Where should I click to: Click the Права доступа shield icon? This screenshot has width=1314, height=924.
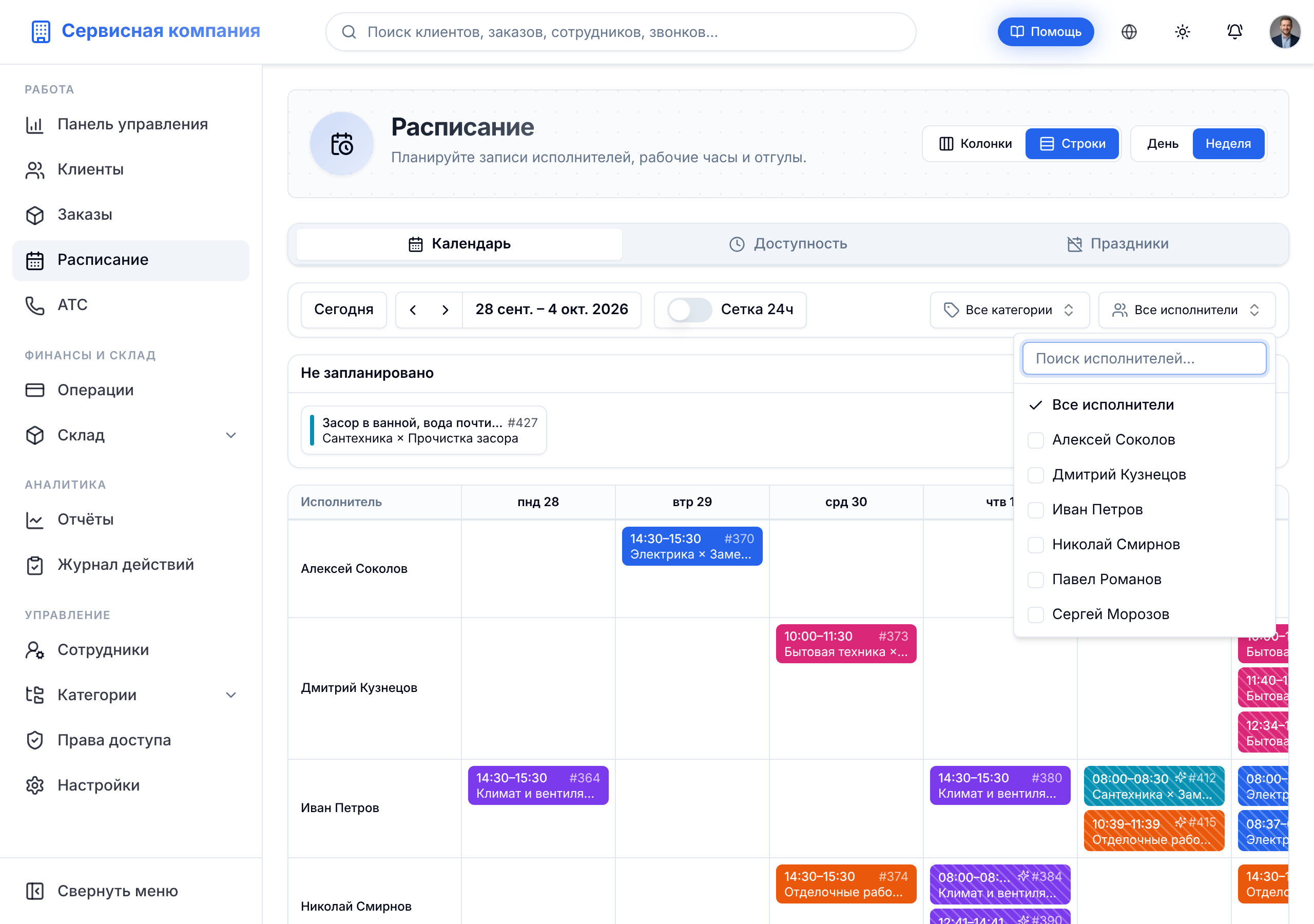pos(35,740)
